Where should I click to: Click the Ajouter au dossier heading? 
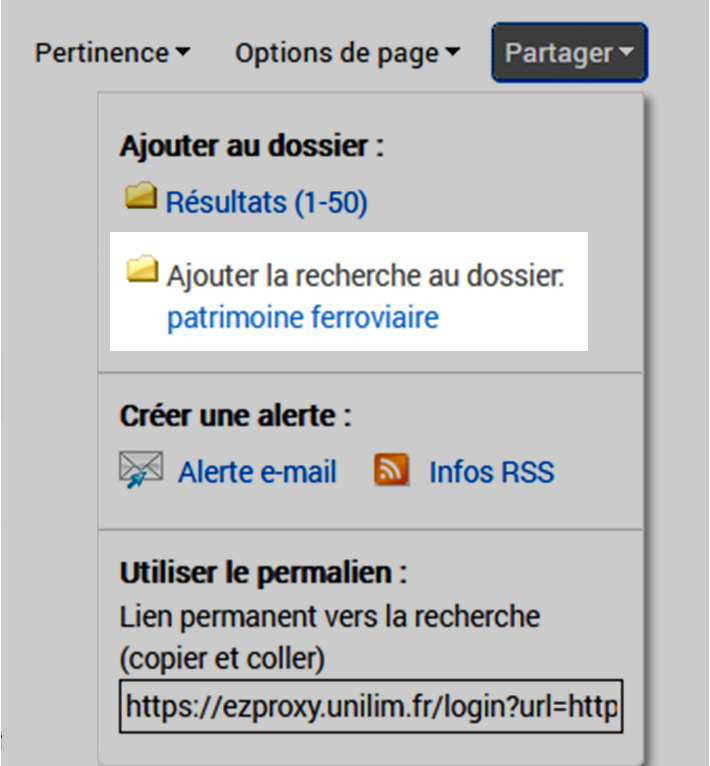point(251,146)
